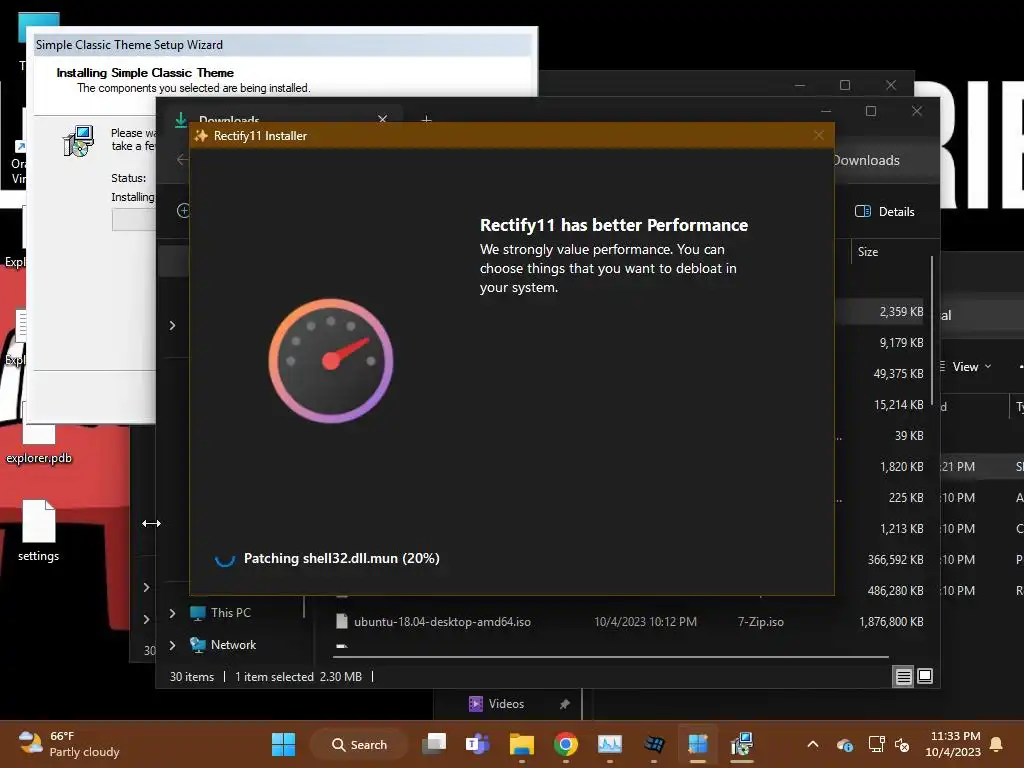Screen dimensions: 1024x768
Task: Show hidden system tray icons
Action: (813, 744)
